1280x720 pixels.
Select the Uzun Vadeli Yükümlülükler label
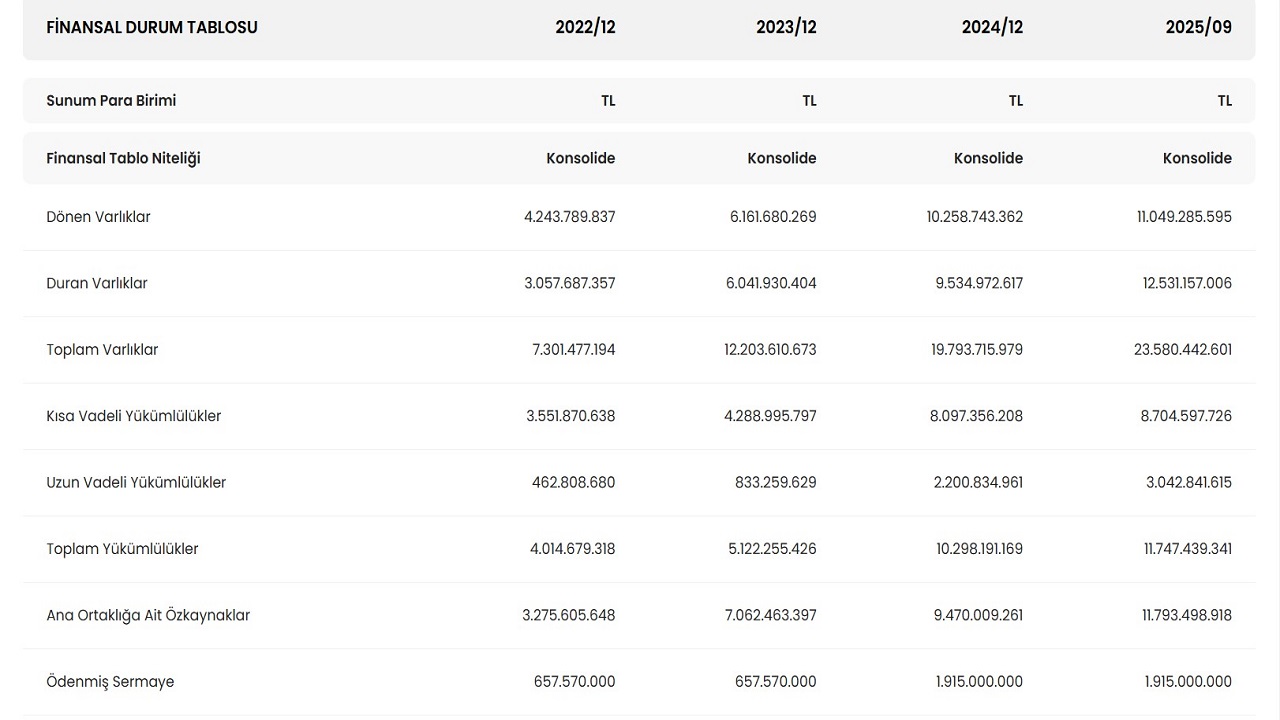(x=136, y=482)
